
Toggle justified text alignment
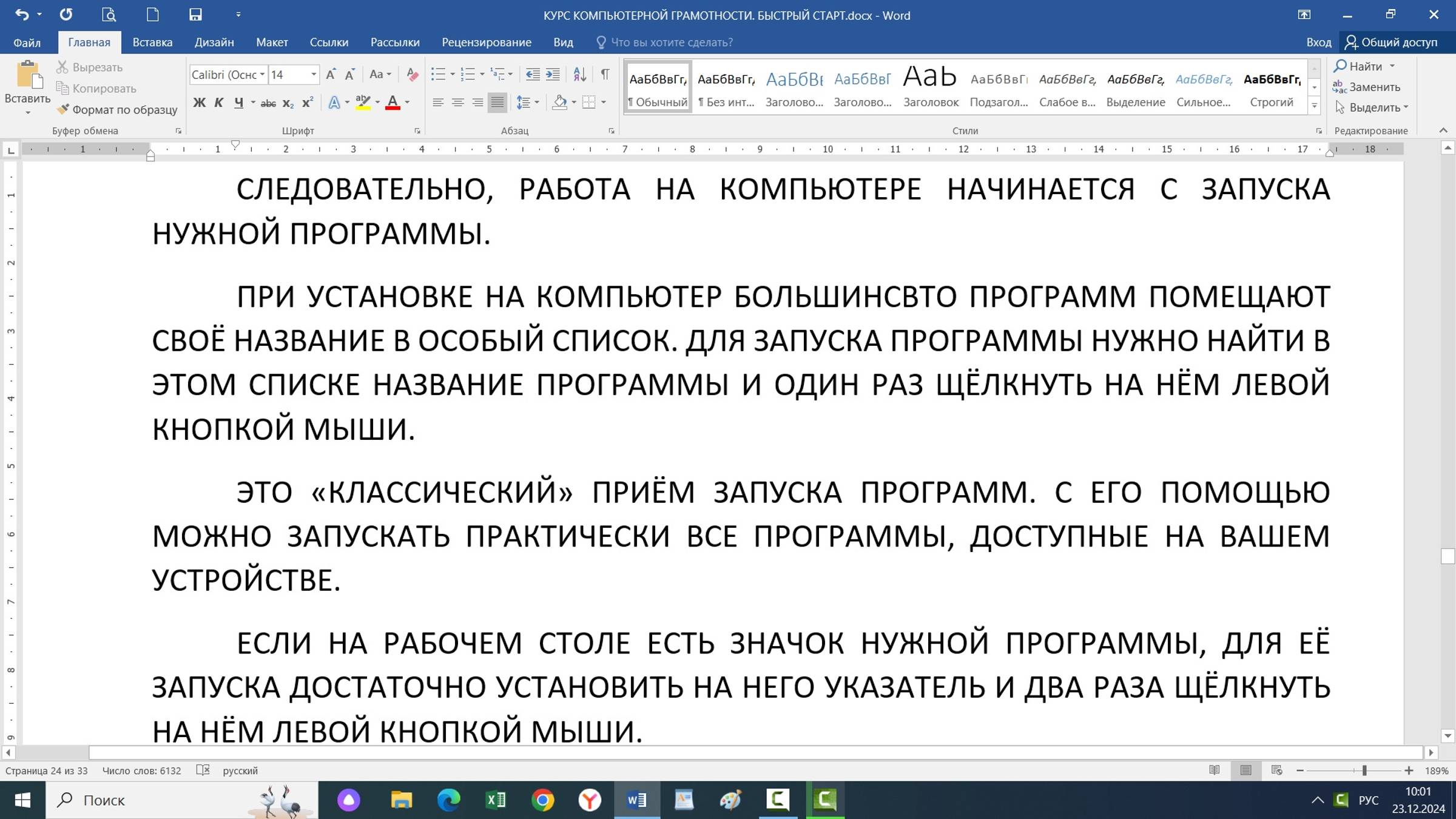click(497, 103)
